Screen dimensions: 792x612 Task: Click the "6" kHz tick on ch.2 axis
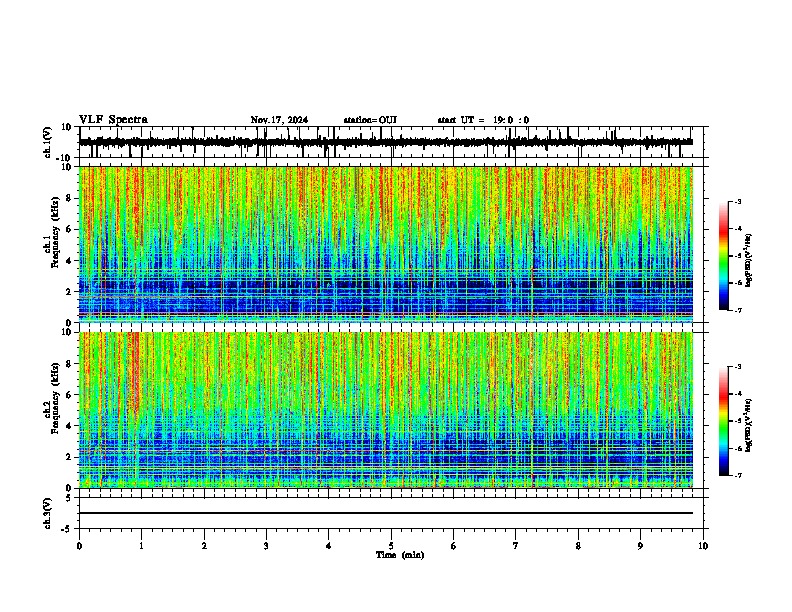(70, 394)
